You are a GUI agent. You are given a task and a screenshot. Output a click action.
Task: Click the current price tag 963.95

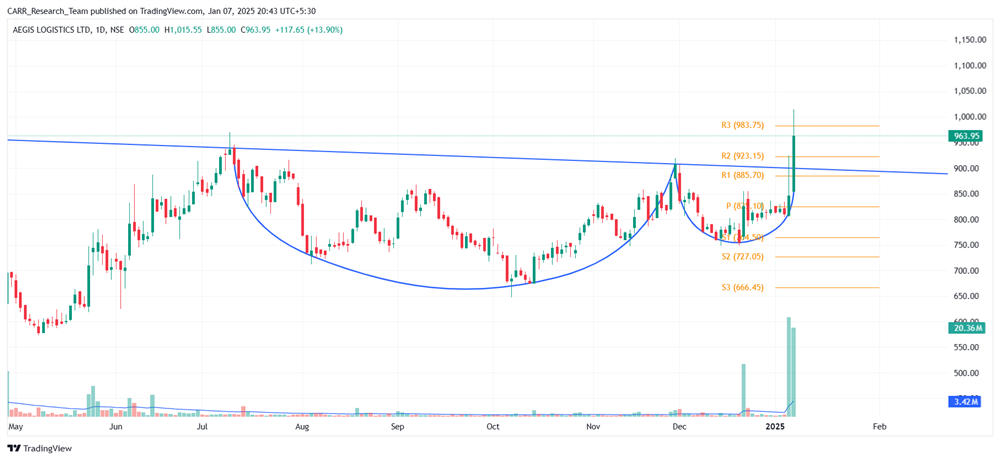(x=967, y=135)
